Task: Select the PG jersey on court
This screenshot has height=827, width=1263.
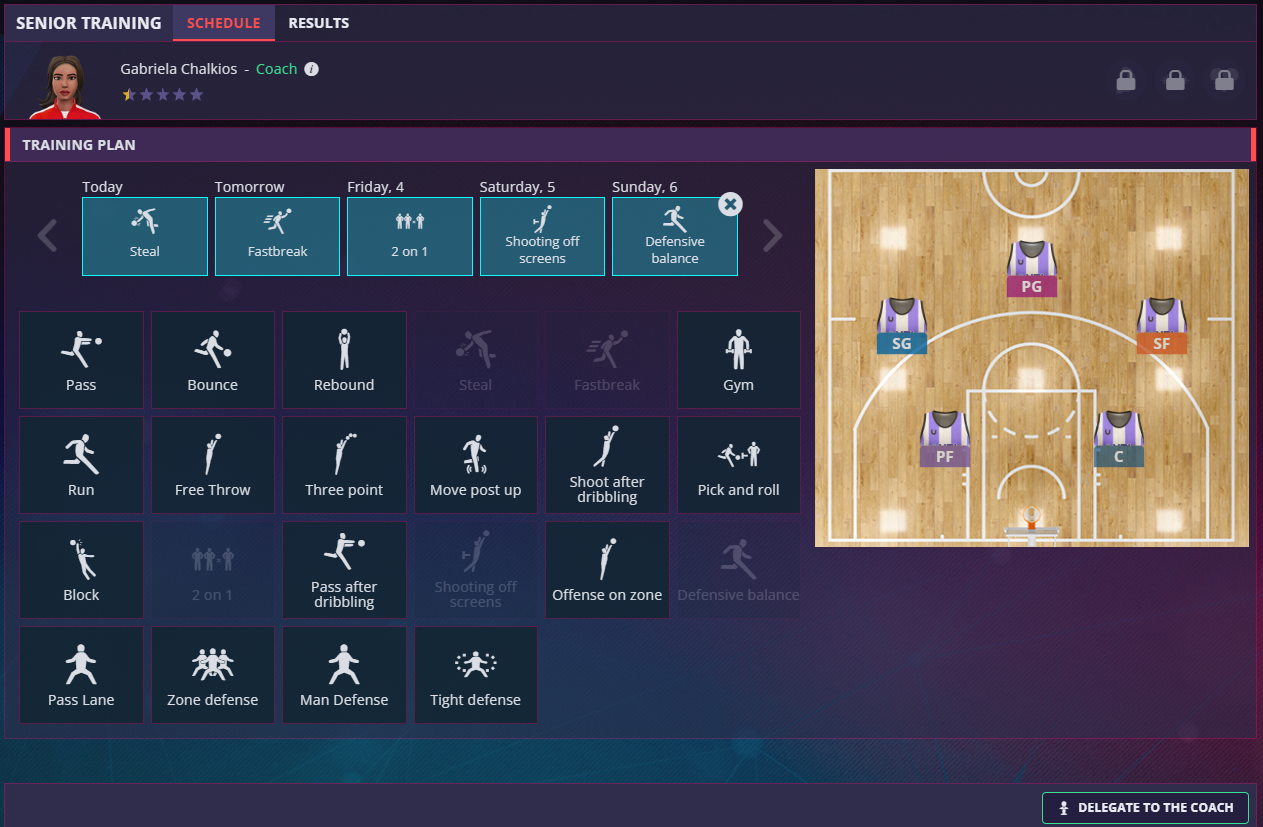Action: click(x=1031, y=267)
